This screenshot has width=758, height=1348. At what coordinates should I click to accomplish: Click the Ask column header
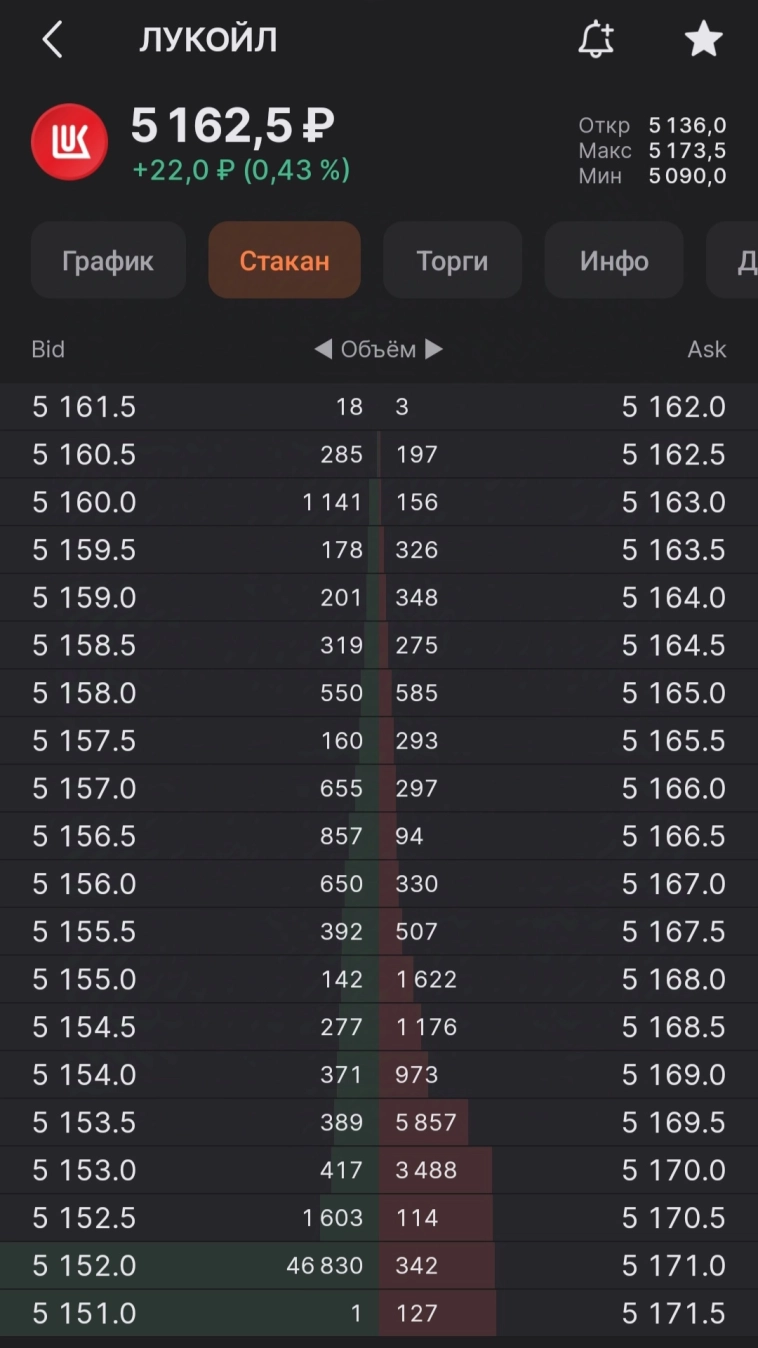(x=707, y=349)
